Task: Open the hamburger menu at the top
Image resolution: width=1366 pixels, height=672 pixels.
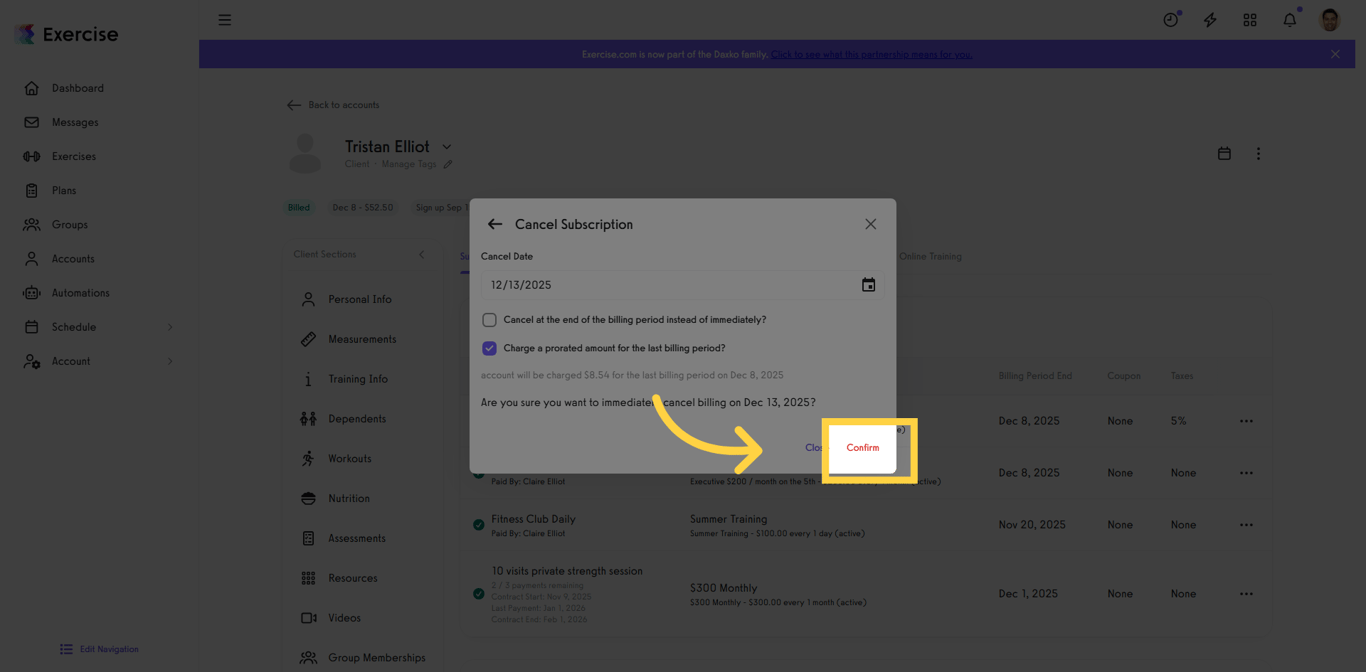Action: (x=225, y=20)
